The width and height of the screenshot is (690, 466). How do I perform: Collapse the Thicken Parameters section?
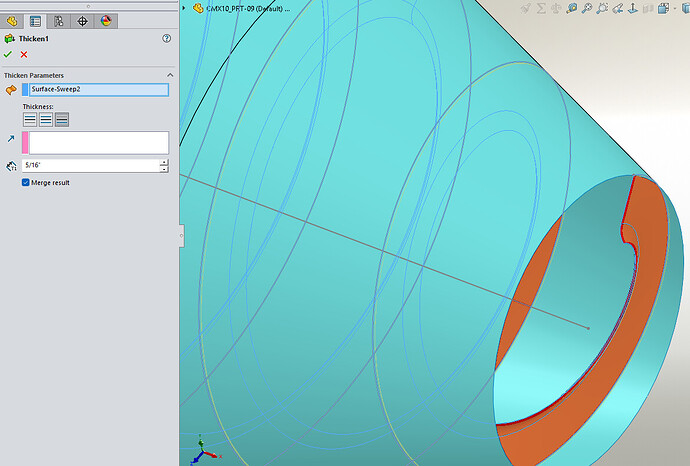click(170, 75)
